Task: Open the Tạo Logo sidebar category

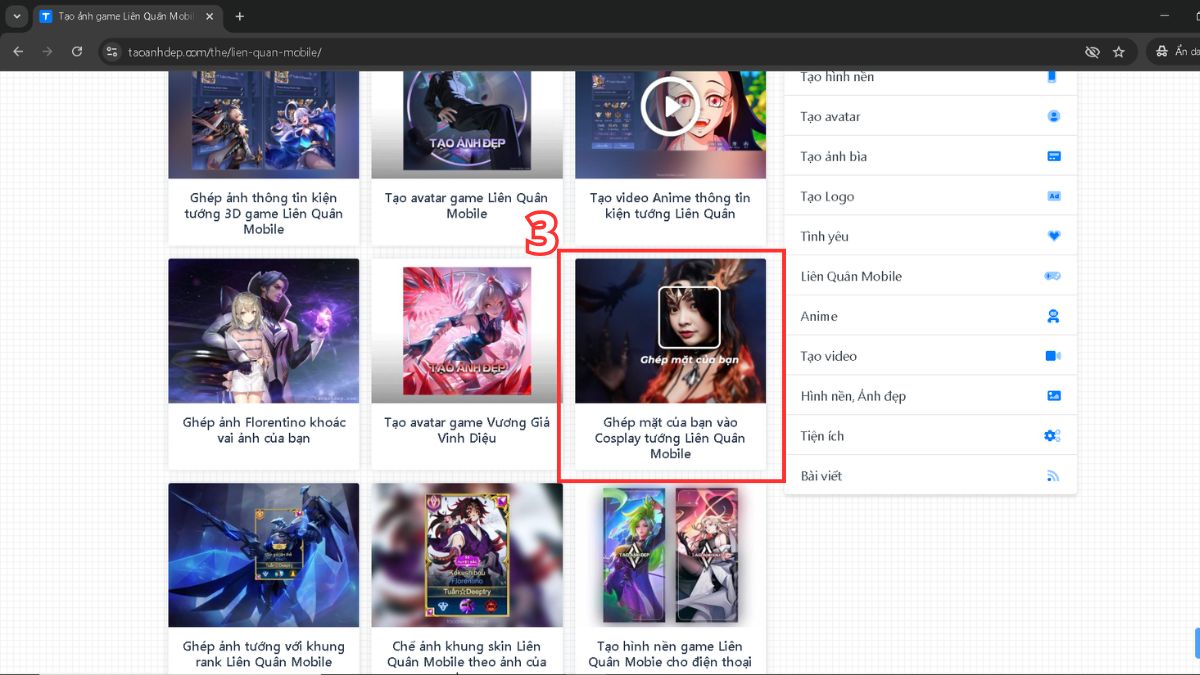Action: point(931,196)
